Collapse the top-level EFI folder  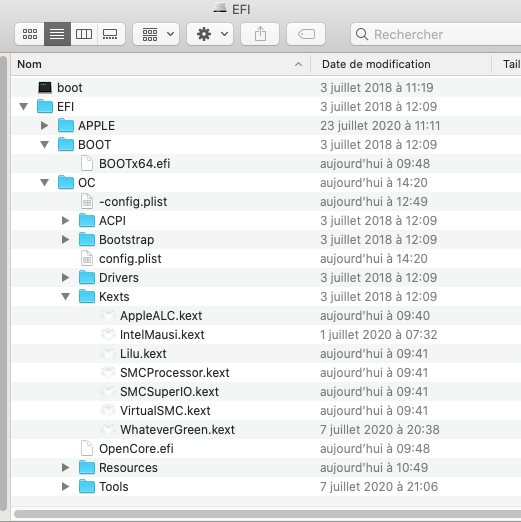(x=24, y=107)
